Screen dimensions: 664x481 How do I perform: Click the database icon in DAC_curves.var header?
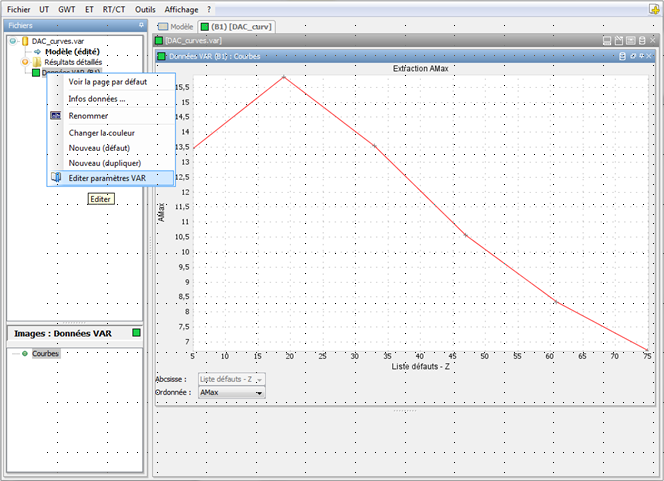tap(642, 41)
